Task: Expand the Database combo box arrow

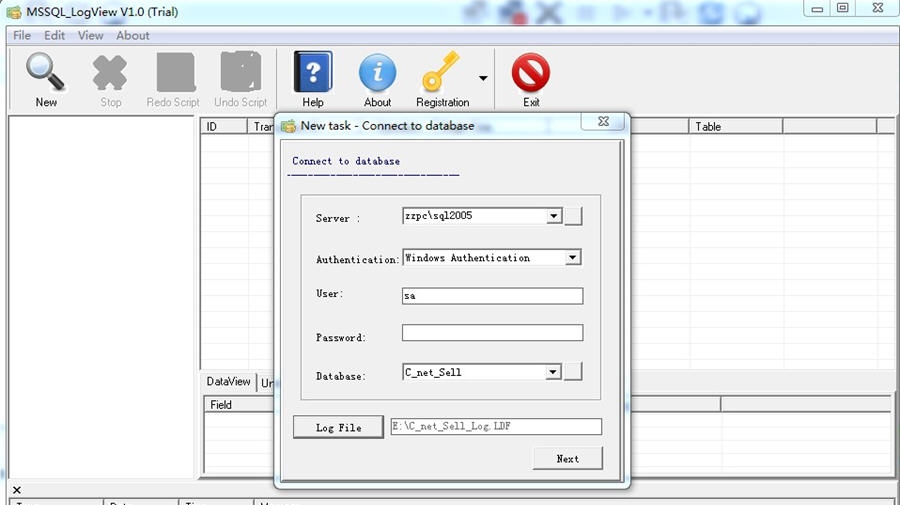Action: pyautogui.click(x=553, y=372)
